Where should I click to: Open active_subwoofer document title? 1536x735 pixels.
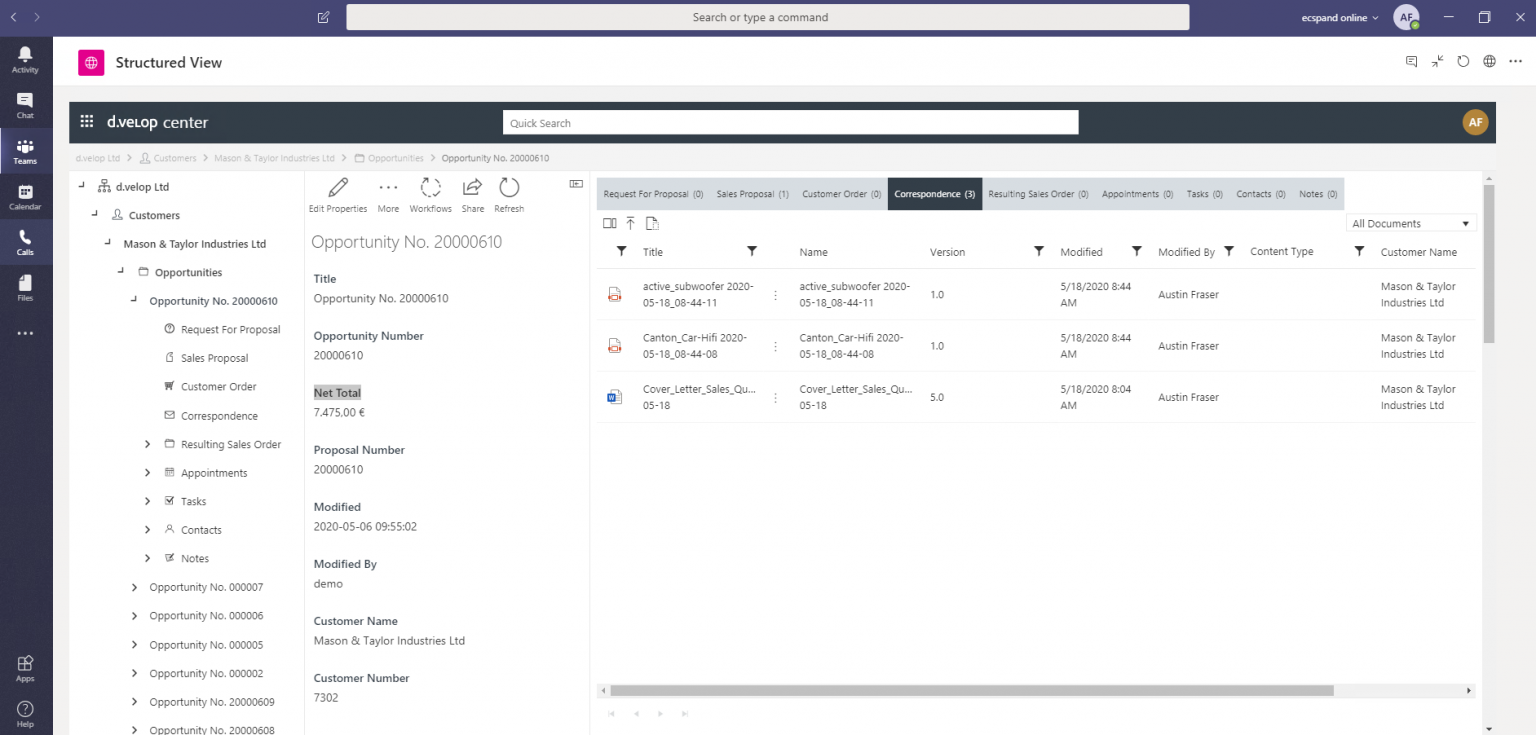tap(698, 294)
